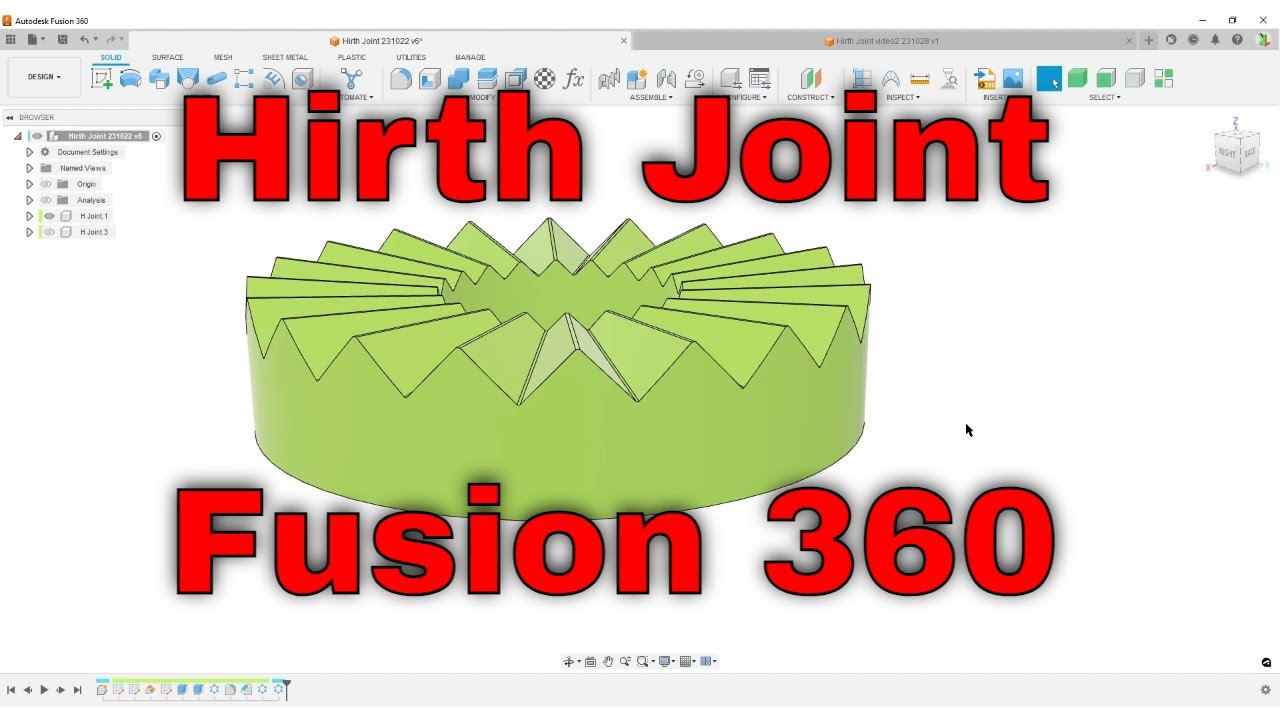Toggle visibility eye of root Hirth Joint component
The image size is (1280, 720).
coord(37,136)
